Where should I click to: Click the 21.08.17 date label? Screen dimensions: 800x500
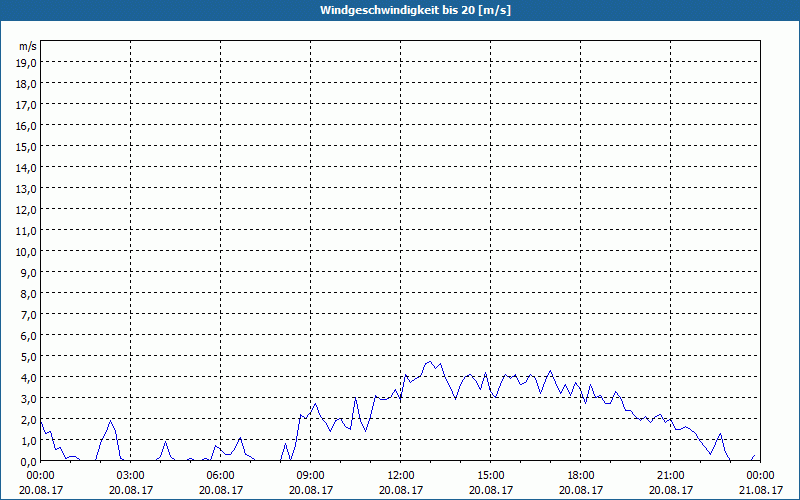(760, 490)
